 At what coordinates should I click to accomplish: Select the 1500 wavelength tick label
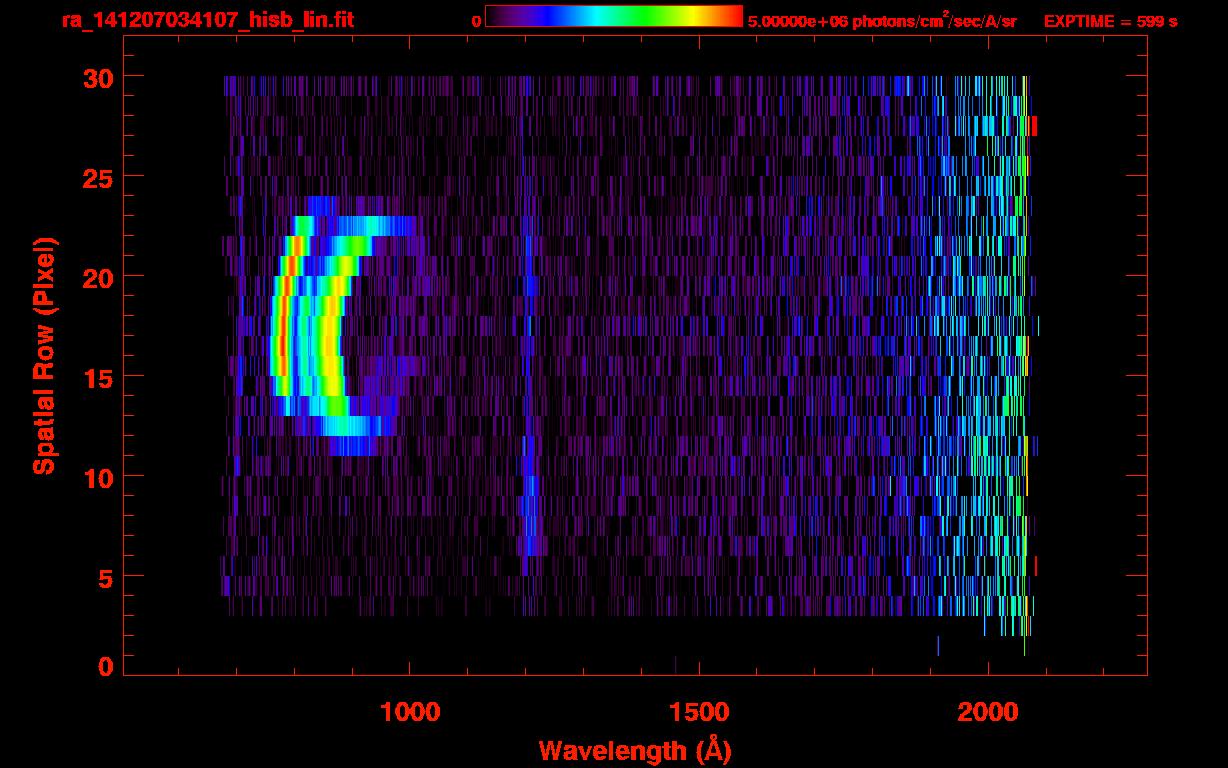[699, 712]
